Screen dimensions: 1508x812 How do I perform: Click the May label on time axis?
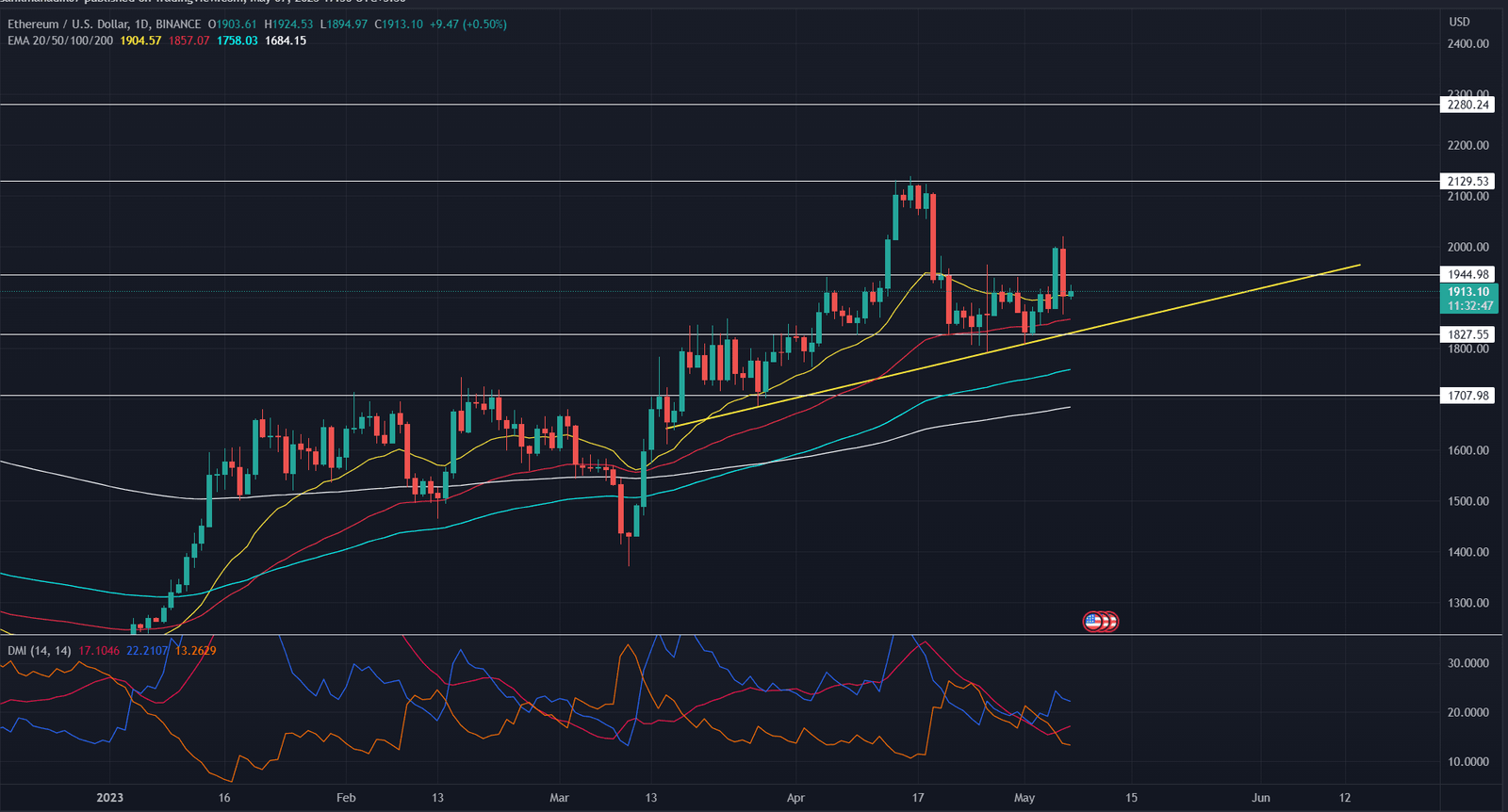[1024, 798]
